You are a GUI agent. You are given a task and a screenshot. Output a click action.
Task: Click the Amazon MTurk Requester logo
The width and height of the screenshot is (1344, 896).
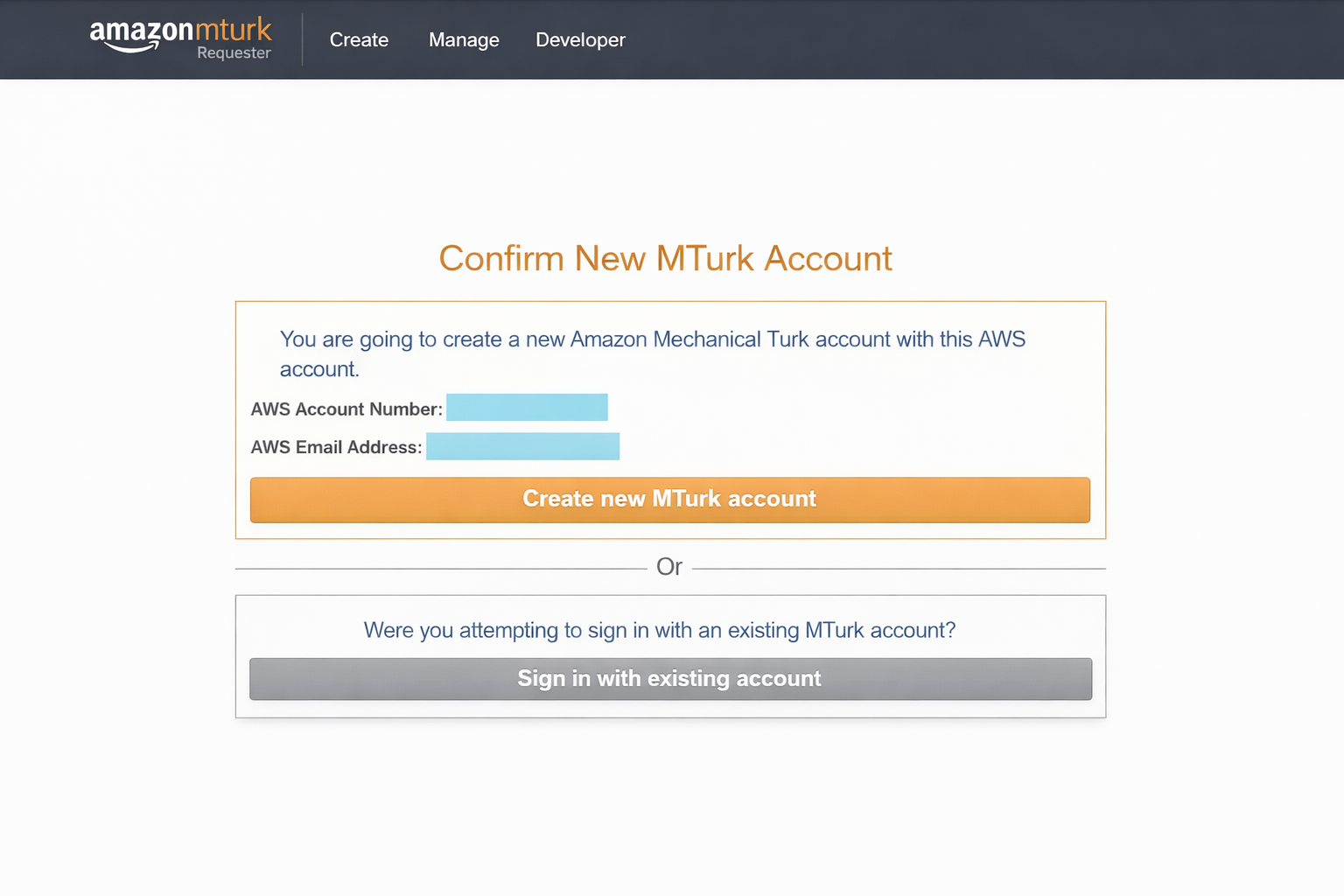pos(180,39)
